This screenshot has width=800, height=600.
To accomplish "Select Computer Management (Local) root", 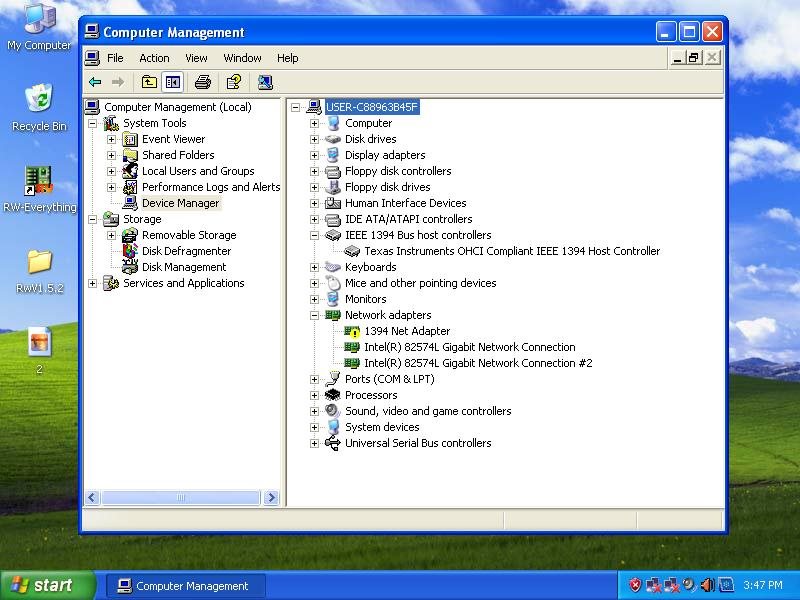I will coord(178,107).
